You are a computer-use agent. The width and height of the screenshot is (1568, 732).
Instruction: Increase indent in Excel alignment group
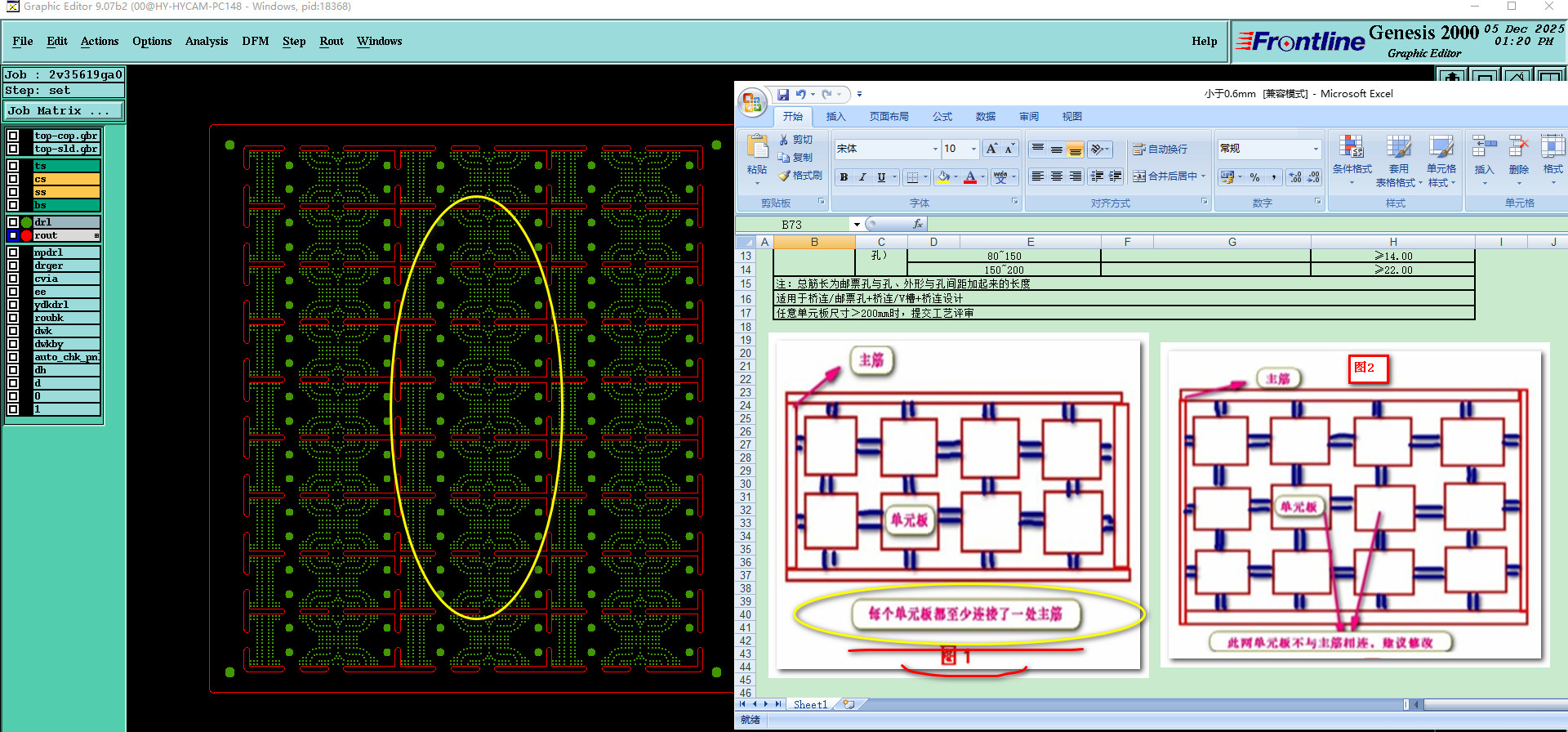point(1116,176)
